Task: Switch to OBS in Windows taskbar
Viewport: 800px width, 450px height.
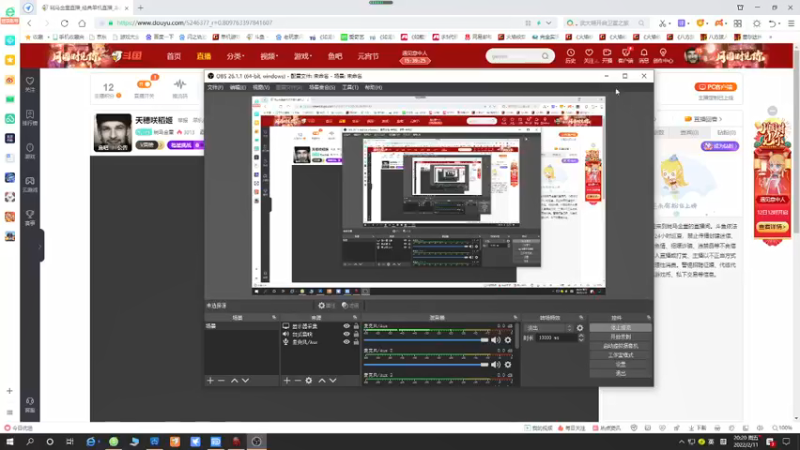Action: [257, 442]
